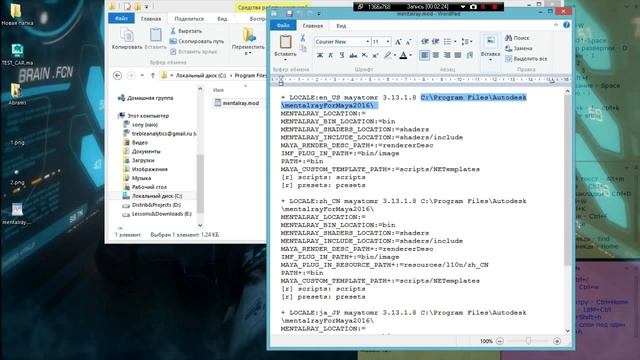Open the font color dropdown arrow

[411, 55]
